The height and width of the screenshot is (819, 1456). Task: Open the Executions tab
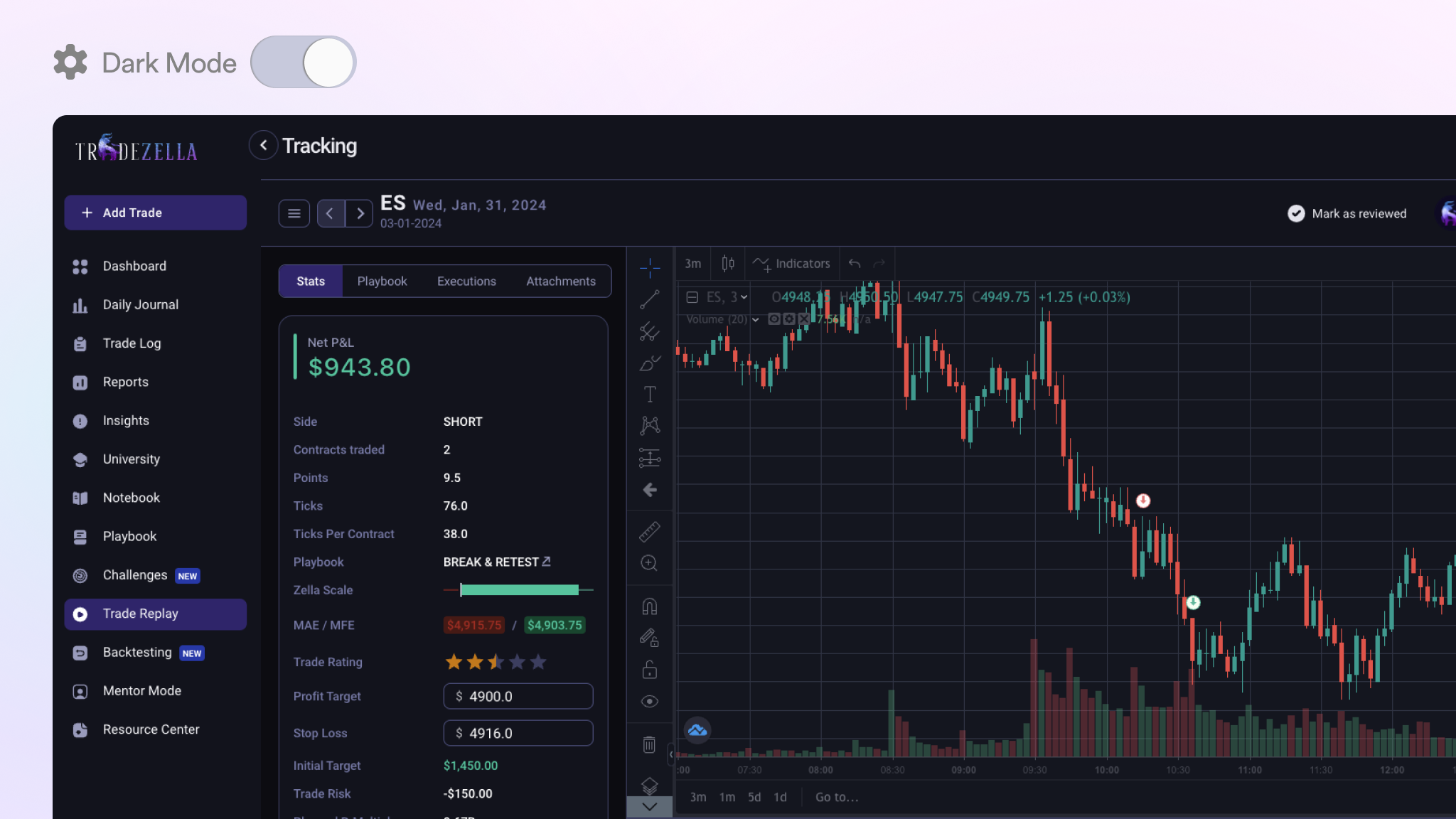point(466,282)
